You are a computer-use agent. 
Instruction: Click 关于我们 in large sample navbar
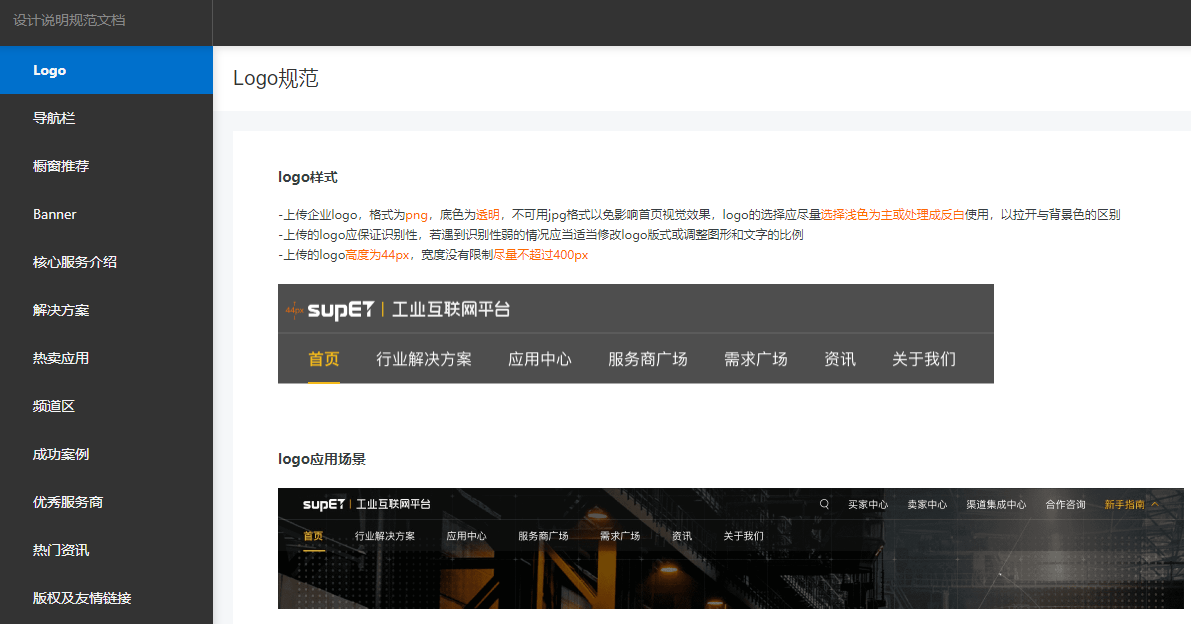click(924, 359)
